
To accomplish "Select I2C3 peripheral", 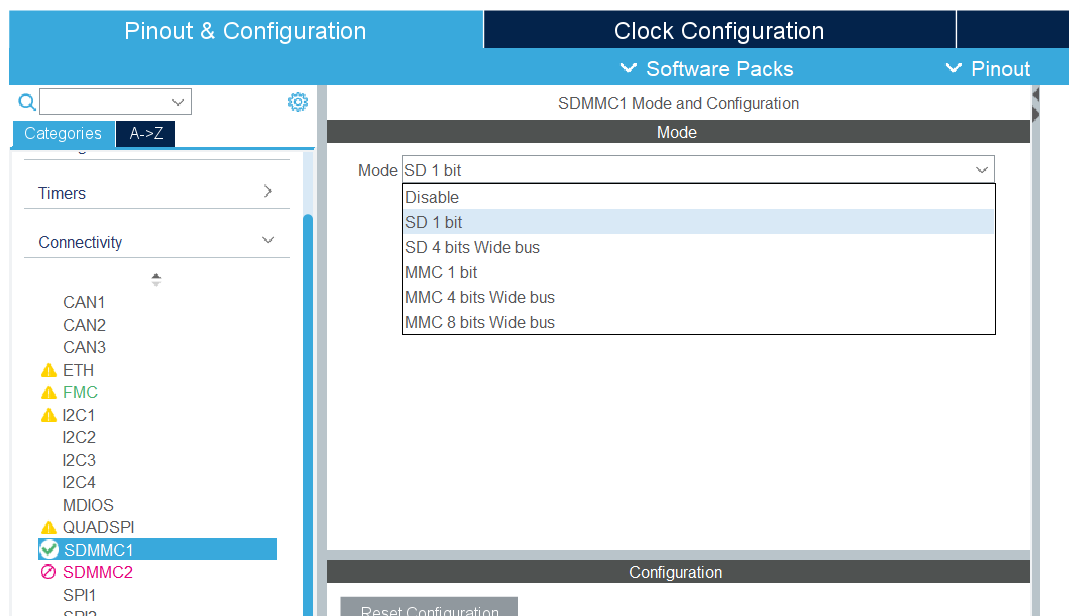I will (79, 461).
